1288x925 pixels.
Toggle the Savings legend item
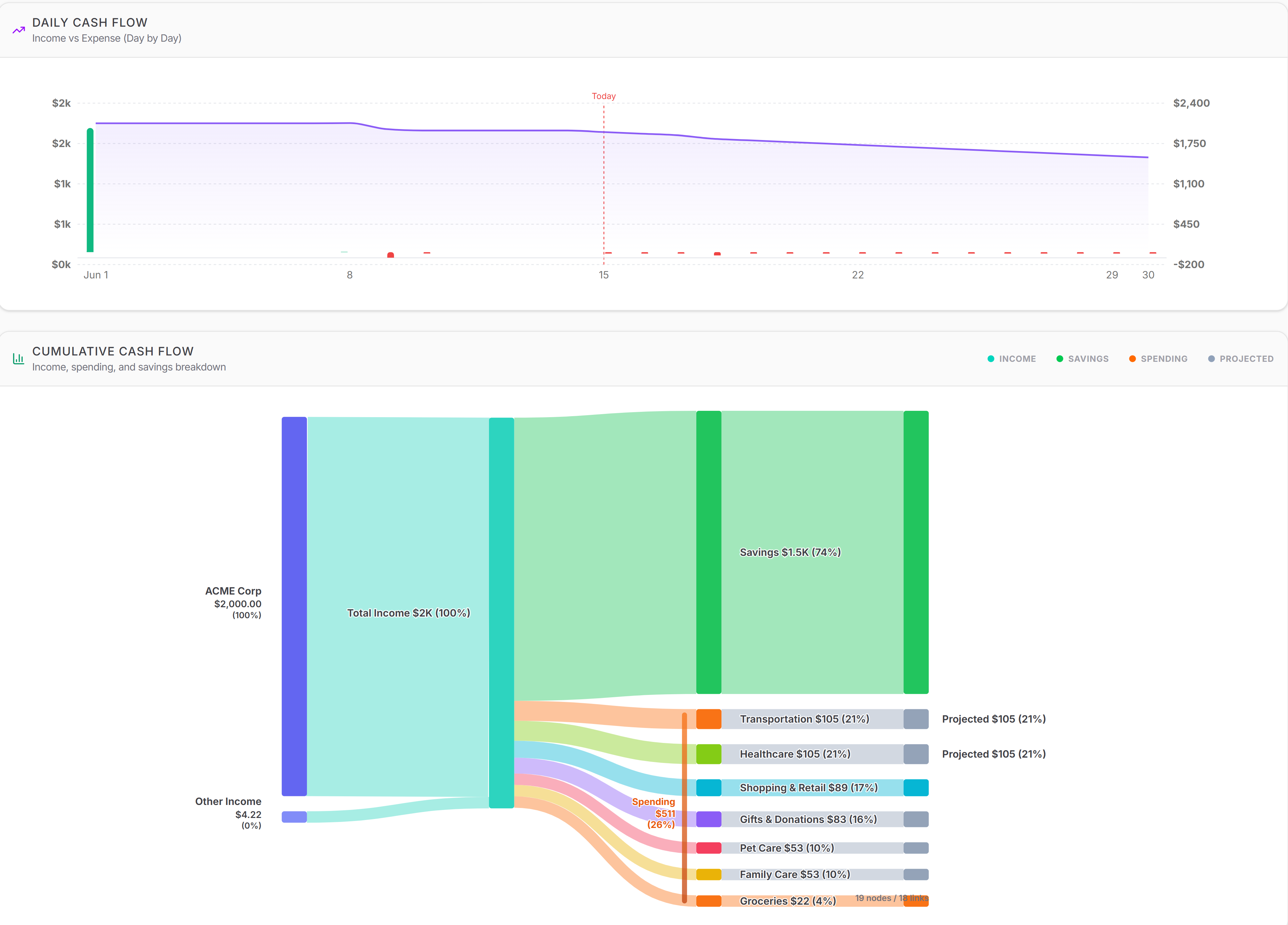pos(1082,358)
